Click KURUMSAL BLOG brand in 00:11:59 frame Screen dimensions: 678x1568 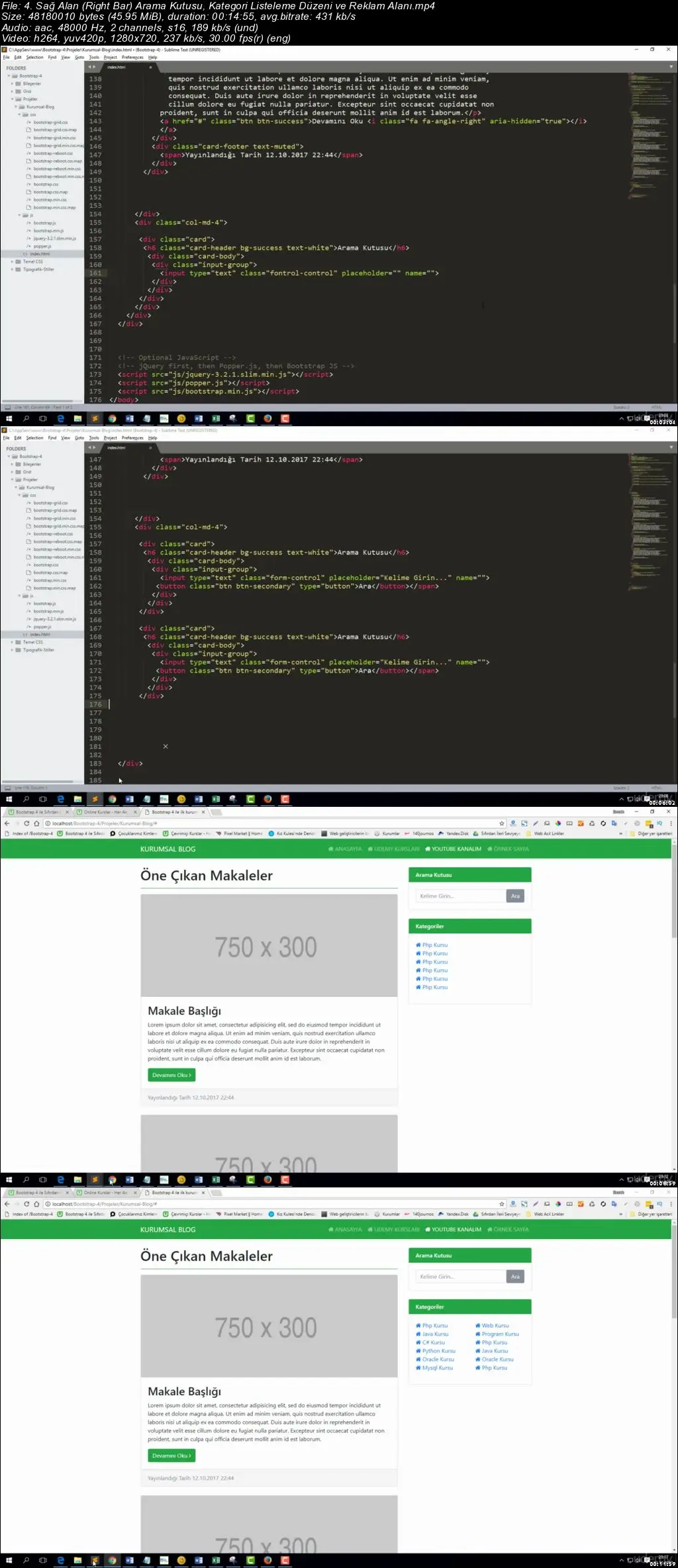[168, 1229]
